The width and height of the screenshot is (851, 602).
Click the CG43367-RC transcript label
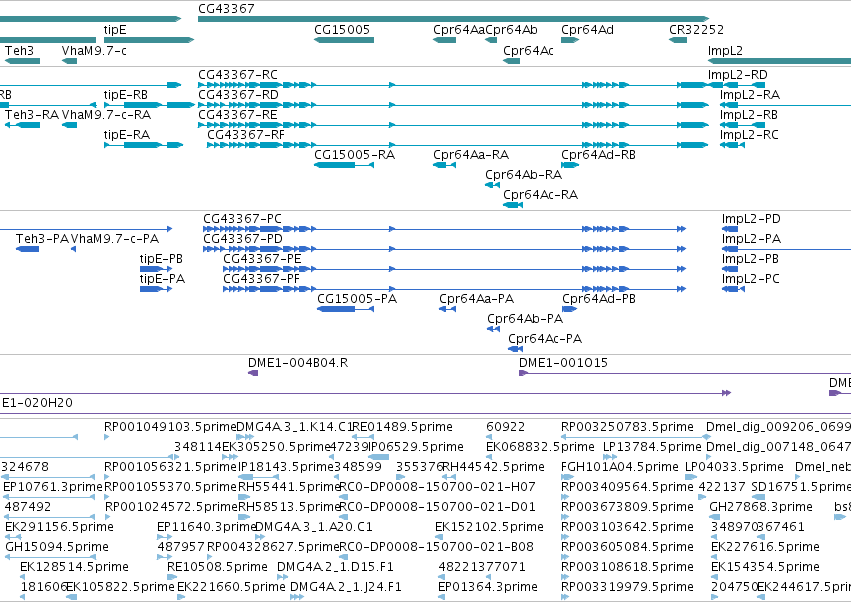point(238,74)
